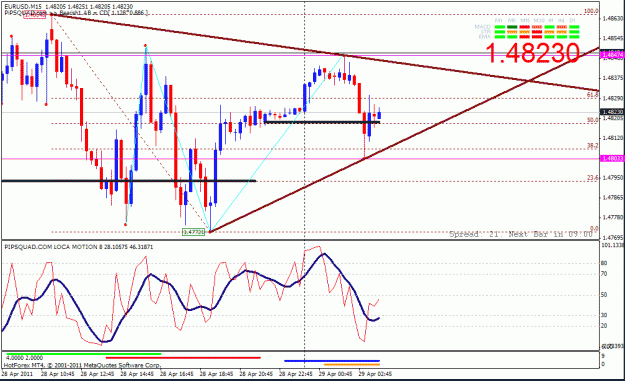Select the large red 1.48230 price display
The height and width of the screenshot is (381, 625).
click(533, 53)
